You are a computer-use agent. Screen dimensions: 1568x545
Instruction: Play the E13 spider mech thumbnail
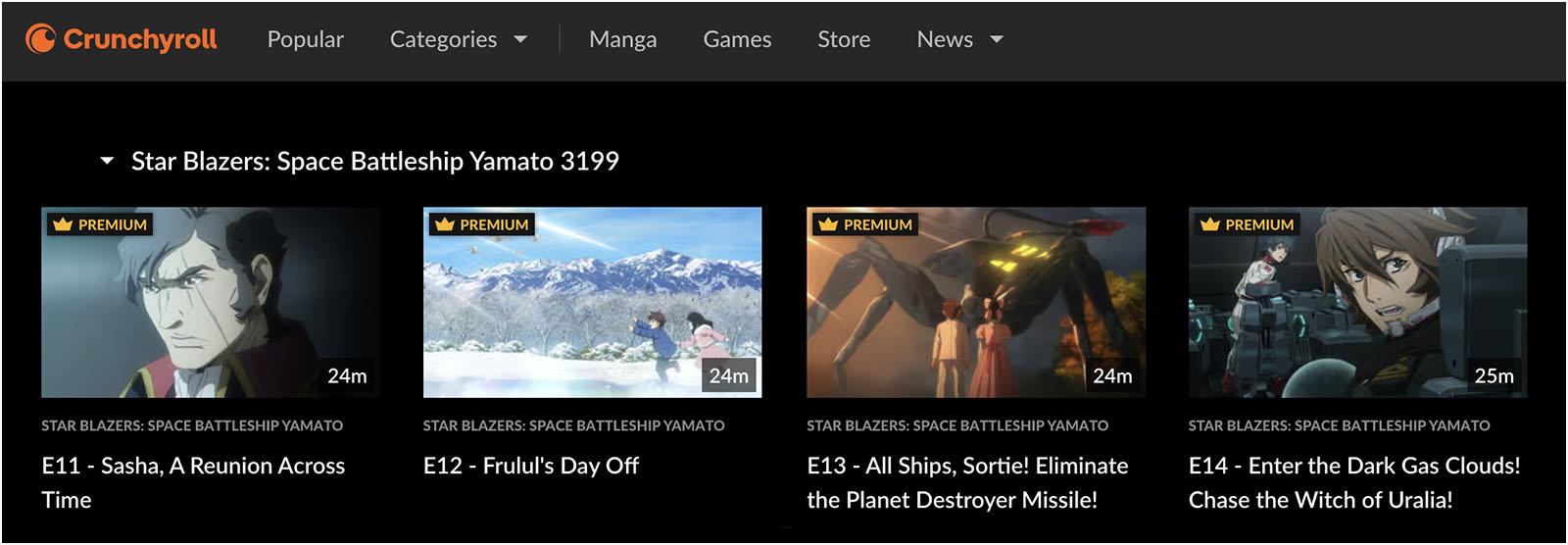pyautogui.click(x=976, y=302)
